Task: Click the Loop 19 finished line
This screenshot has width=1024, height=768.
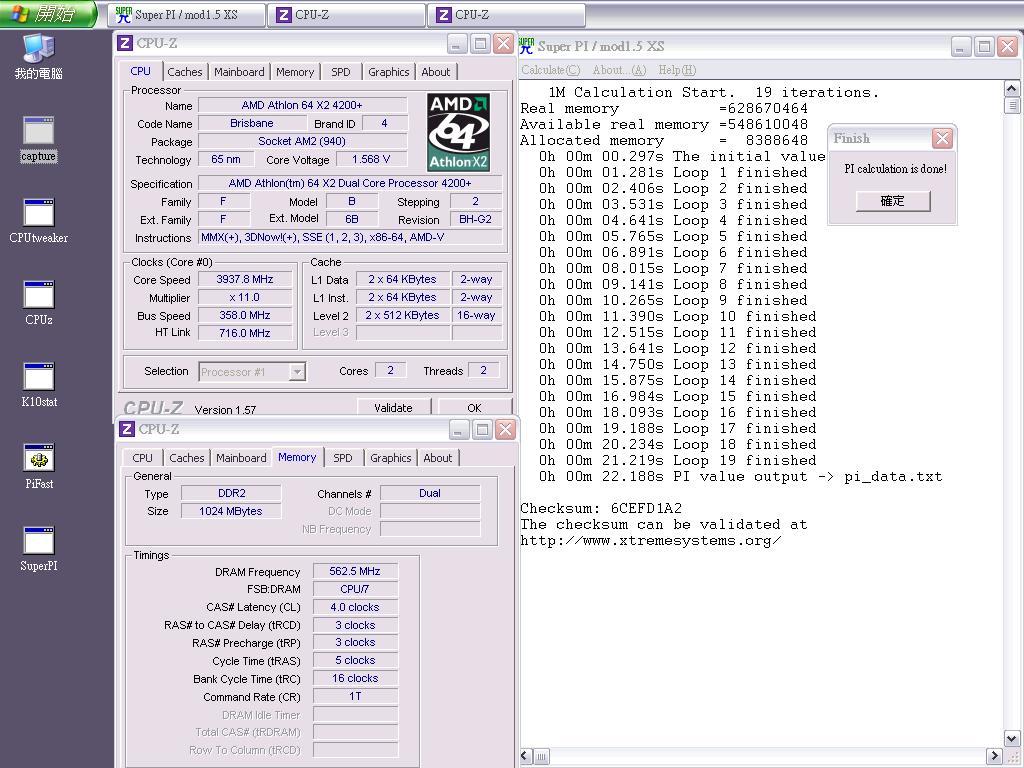Action: (677, 460)
